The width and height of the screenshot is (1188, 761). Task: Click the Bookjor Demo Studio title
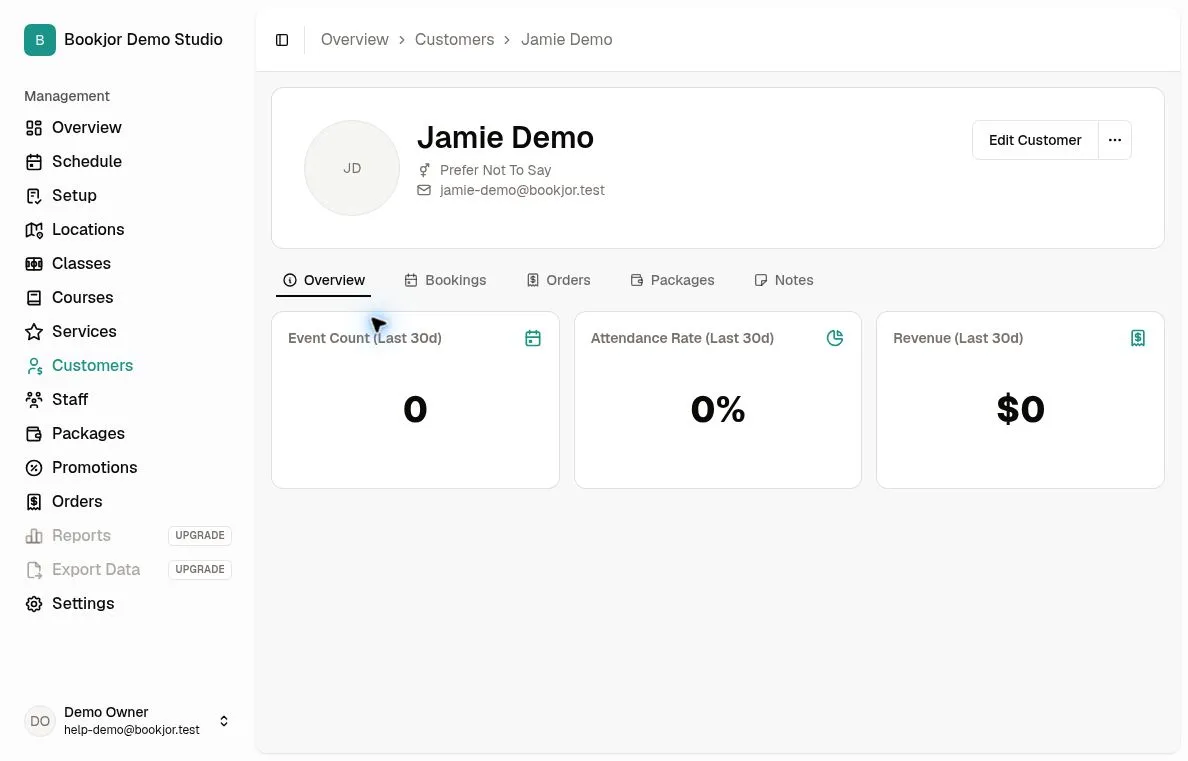143,39
